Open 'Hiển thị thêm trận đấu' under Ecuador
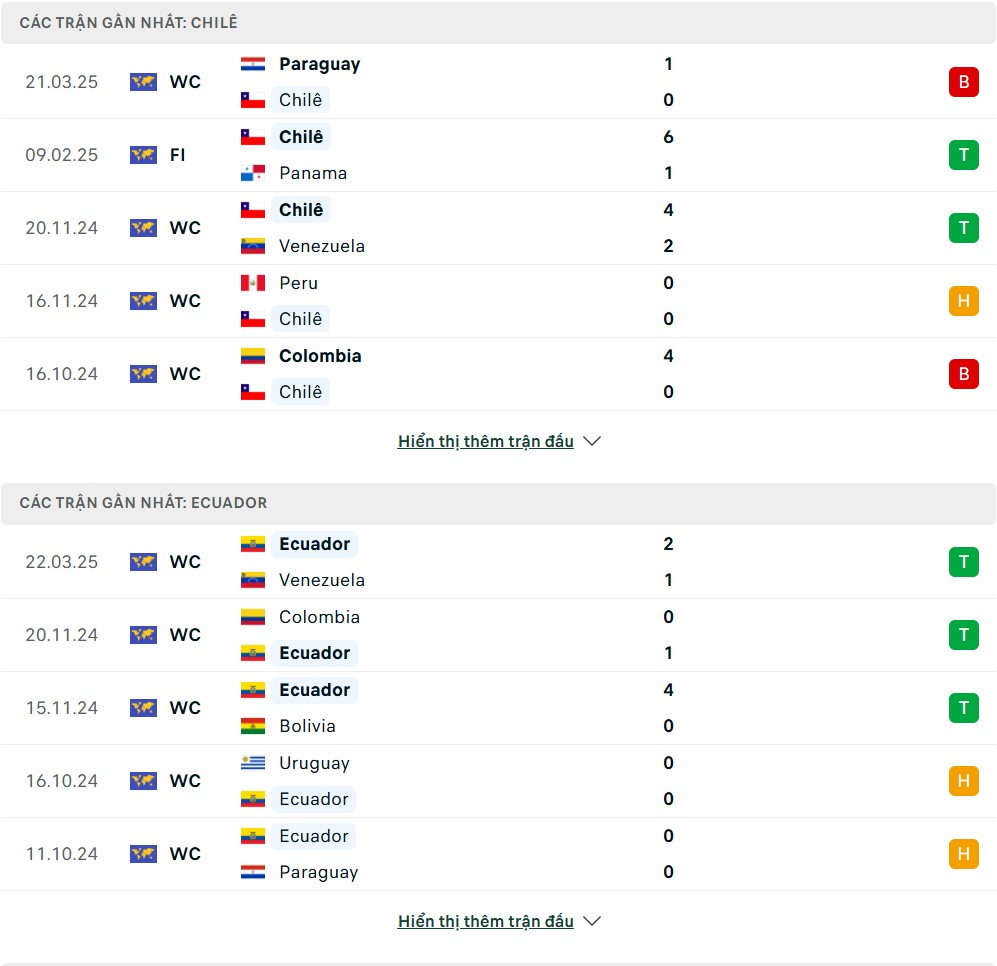 coord(486,921)
